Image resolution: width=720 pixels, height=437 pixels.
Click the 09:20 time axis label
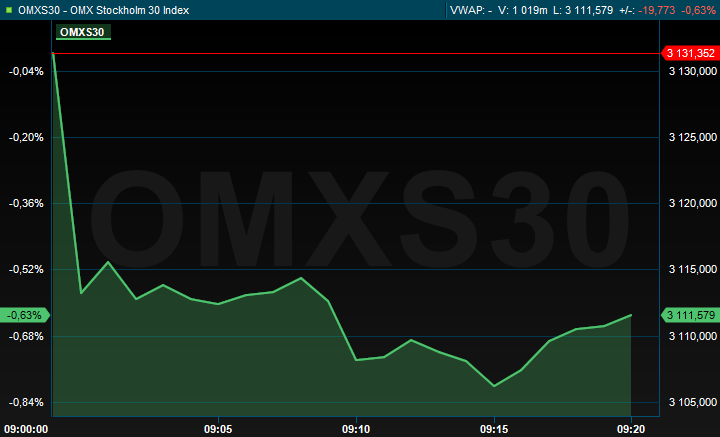click(632, 427)
